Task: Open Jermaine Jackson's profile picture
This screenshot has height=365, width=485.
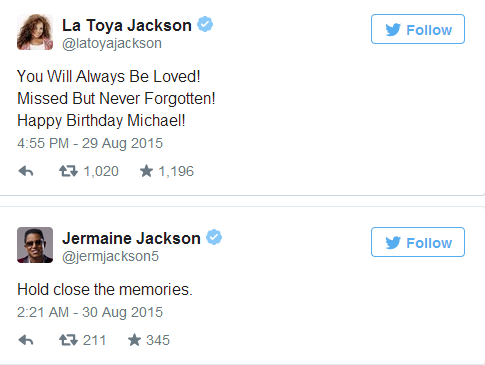Action: pos(35,245)
